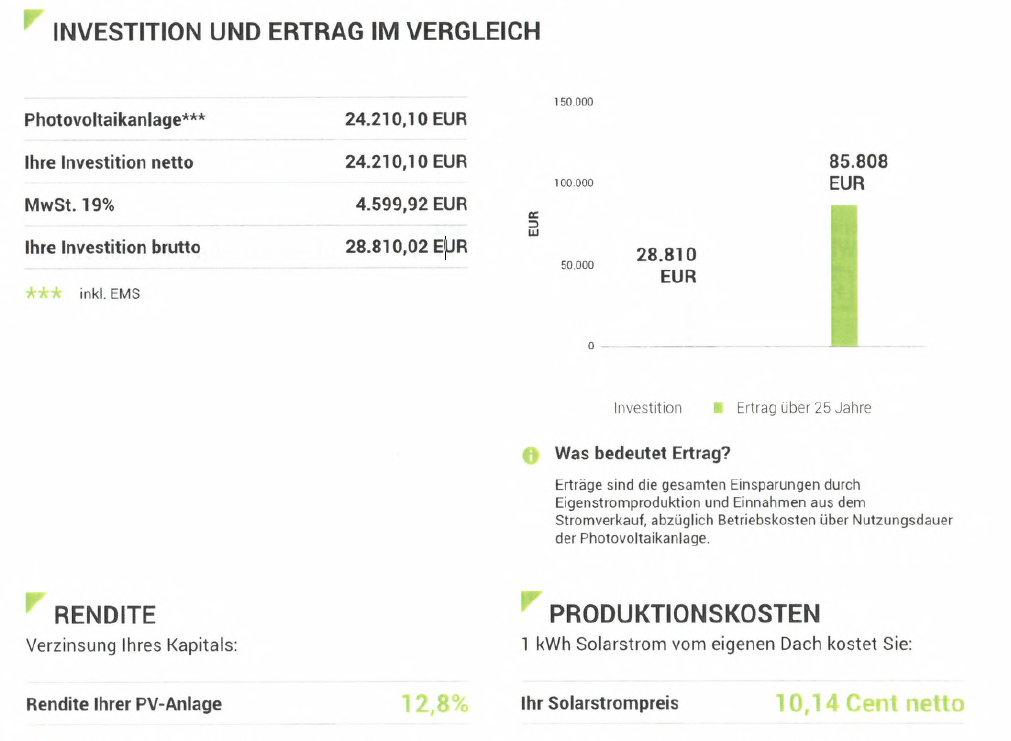Click the inkl. EMS footnote text
The image size is (1011, 741).
pyautogui.click(x=110, y=293)
